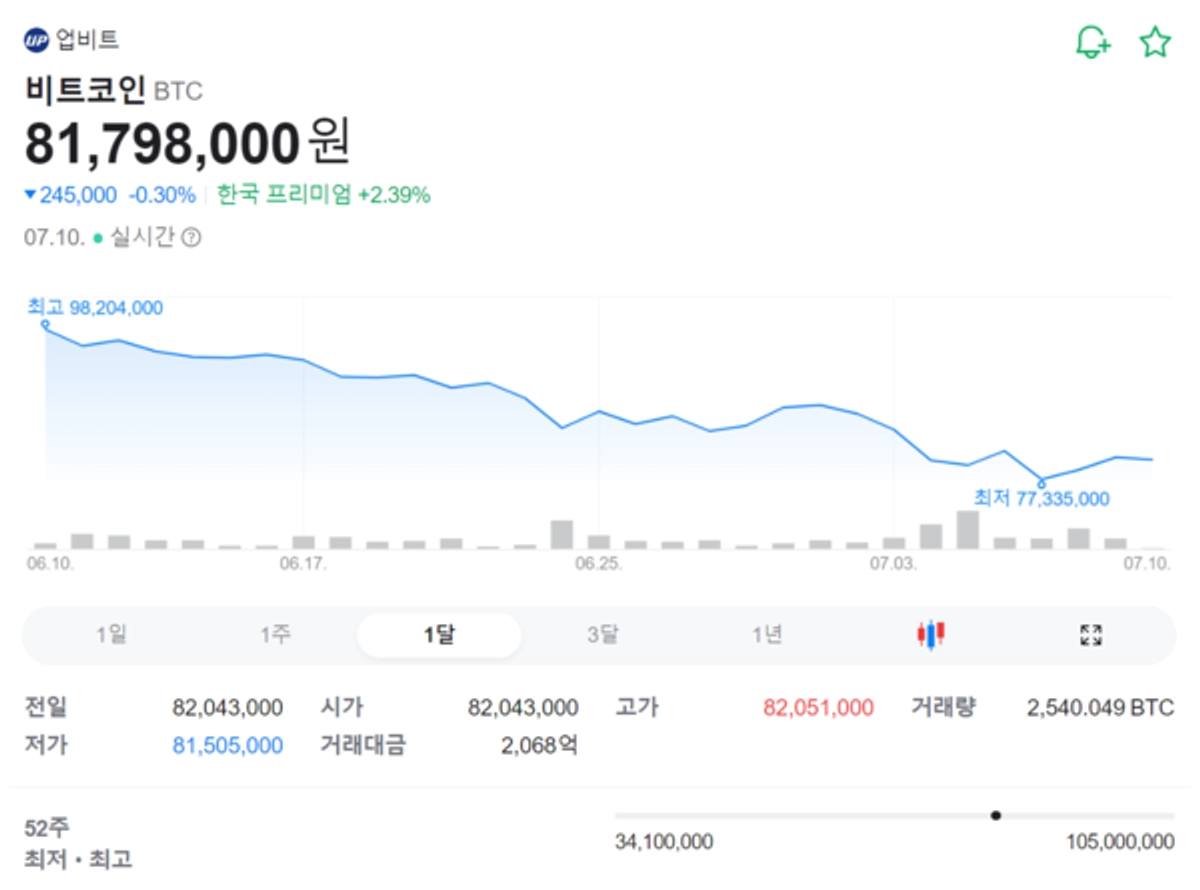The width and height of the screenshot is (1200, 890).
Task: Click the 최저 77,335,000 low point label
Action: [1042, 497]
